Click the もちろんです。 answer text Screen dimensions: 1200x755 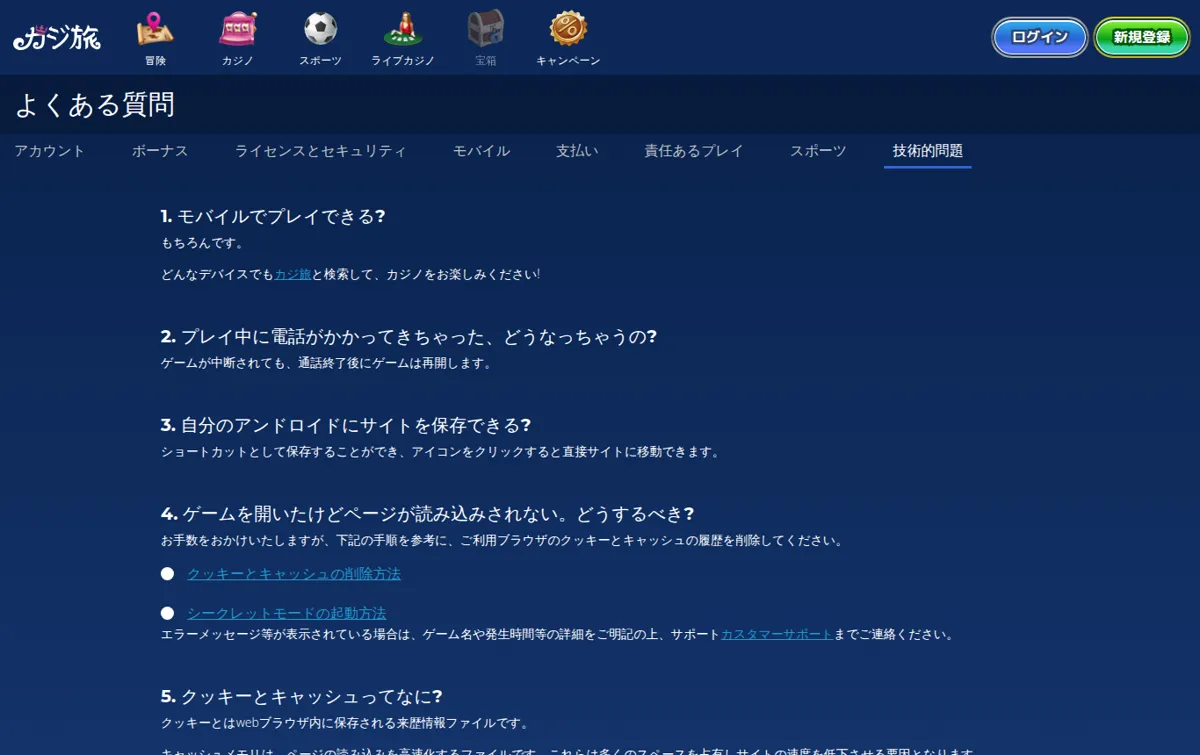(x=202, y=243)
